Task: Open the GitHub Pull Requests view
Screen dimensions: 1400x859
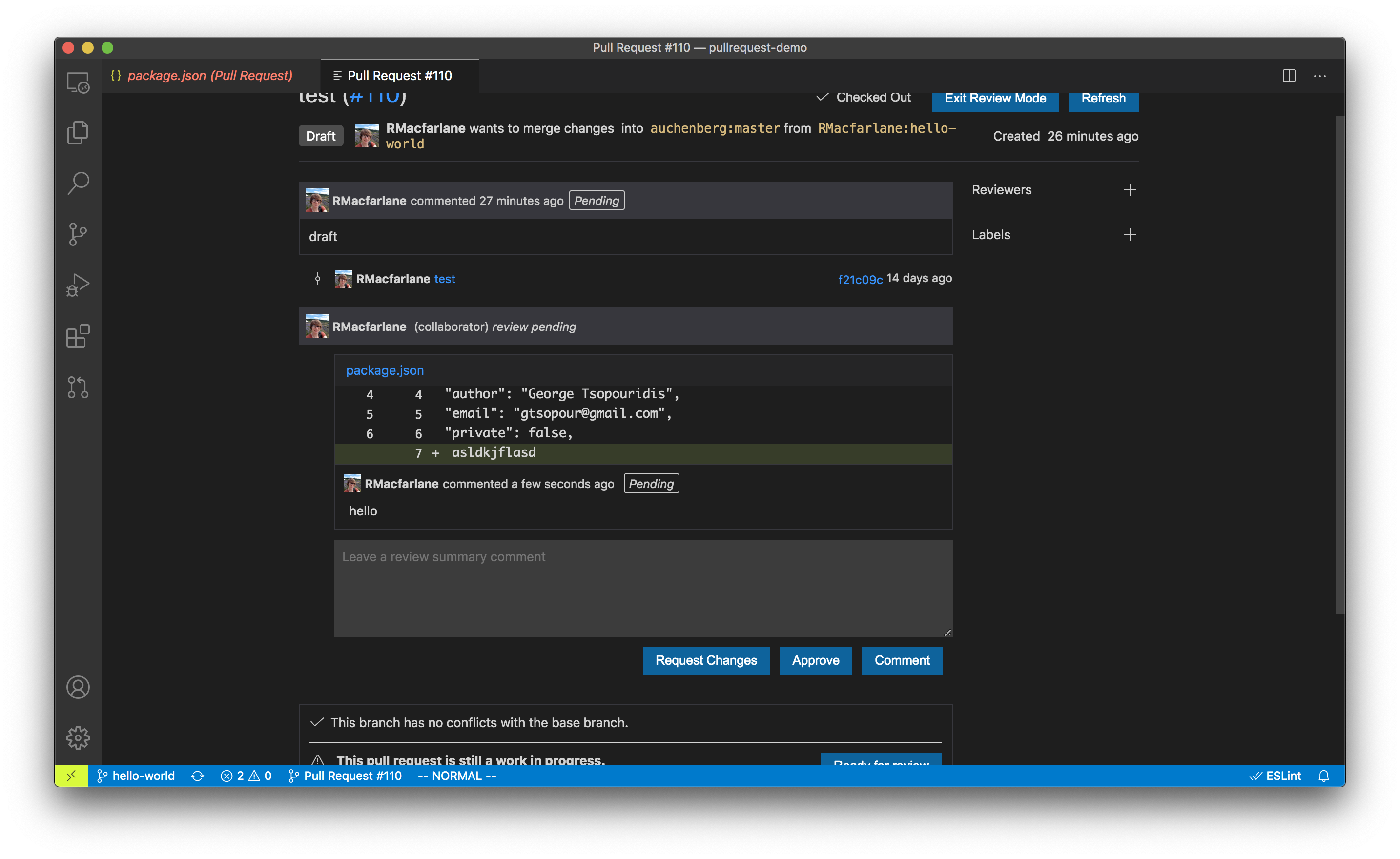Action: click(78, 387)
